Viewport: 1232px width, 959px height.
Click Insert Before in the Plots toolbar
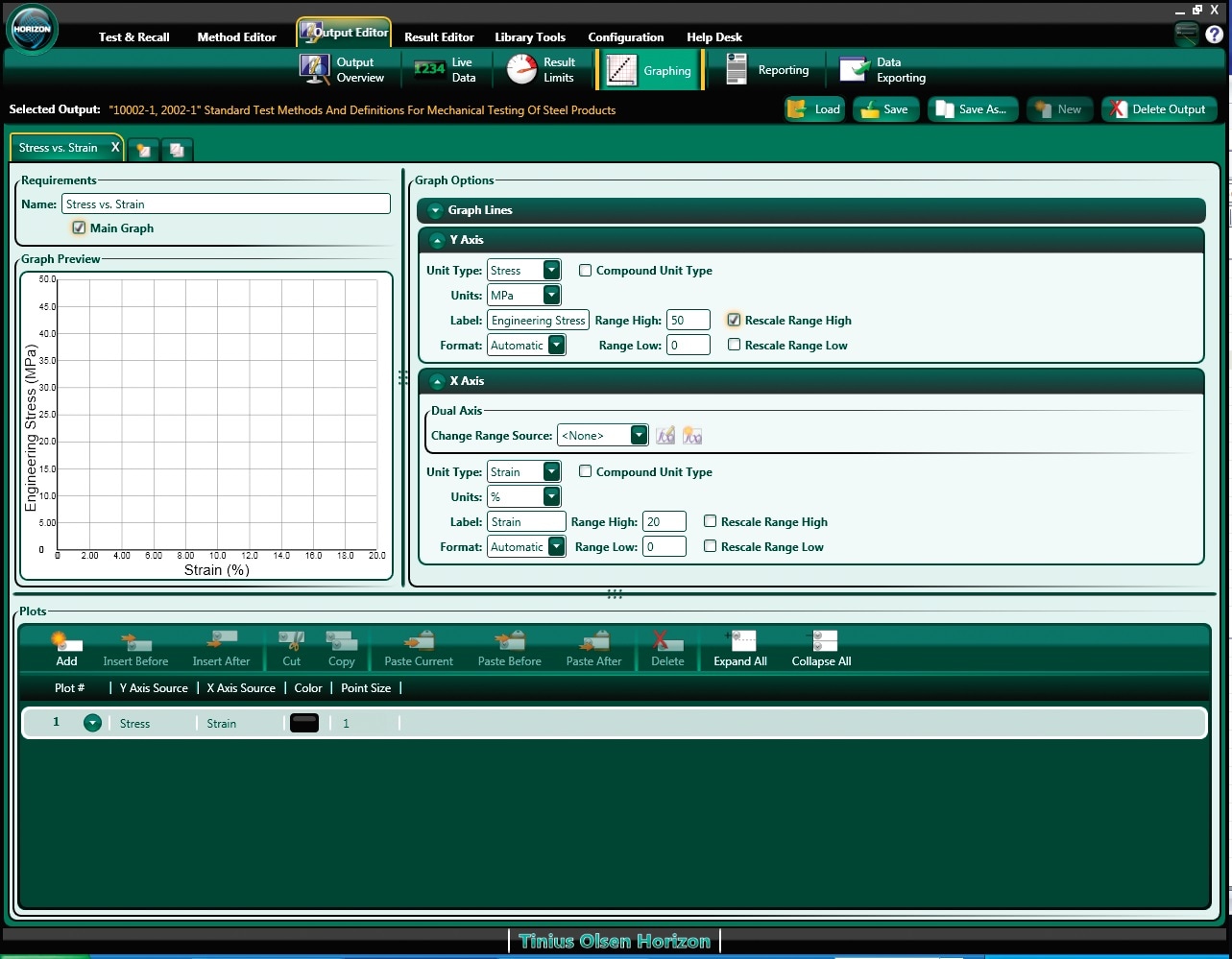click(135, 649)
